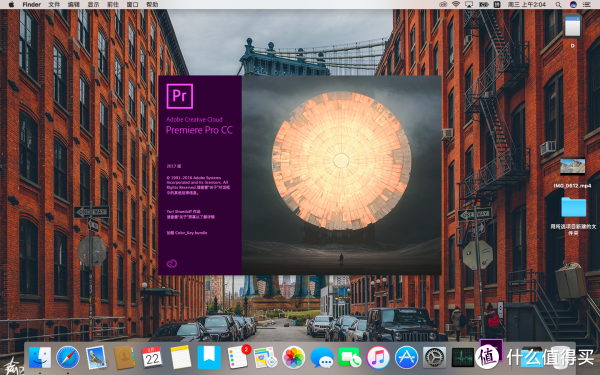
Task: Click the date and time 周三 上午2:04
Action: click(527, 5)
